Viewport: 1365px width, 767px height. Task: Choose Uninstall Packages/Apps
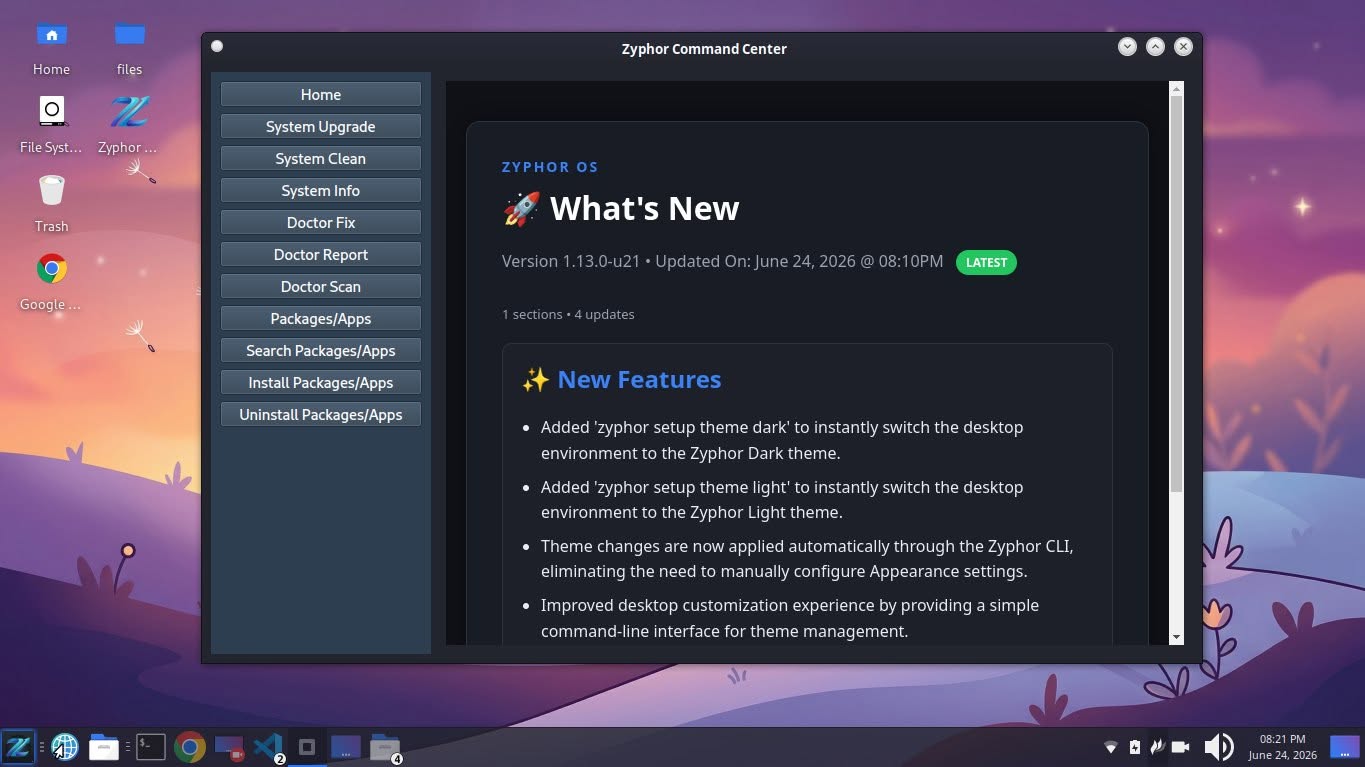(321, 415)
